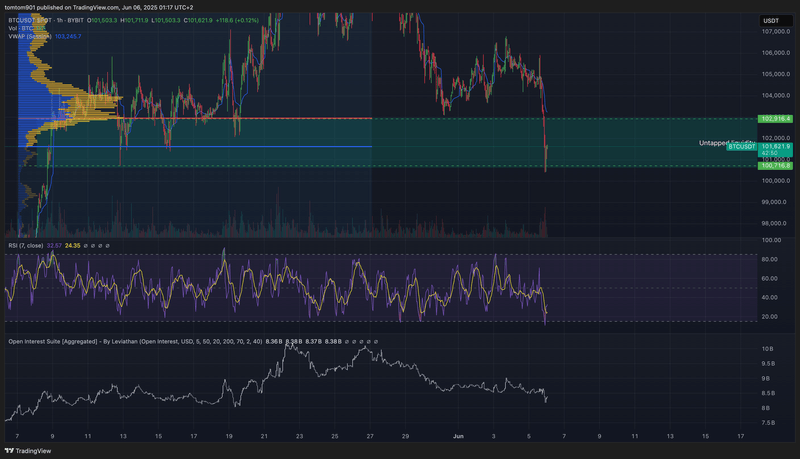The height and width of the screenshot is (459, 800).
Task: Click the RSI axis value 20.00
Action: point(769,317)
